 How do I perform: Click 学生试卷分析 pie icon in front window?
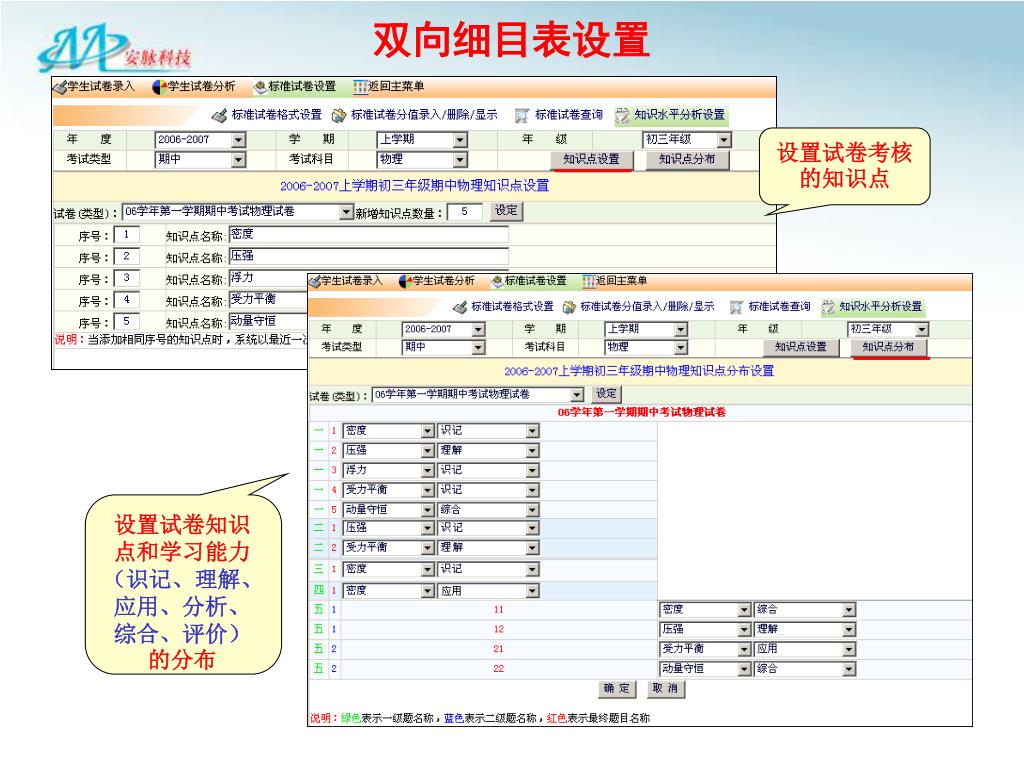(406, 281)
